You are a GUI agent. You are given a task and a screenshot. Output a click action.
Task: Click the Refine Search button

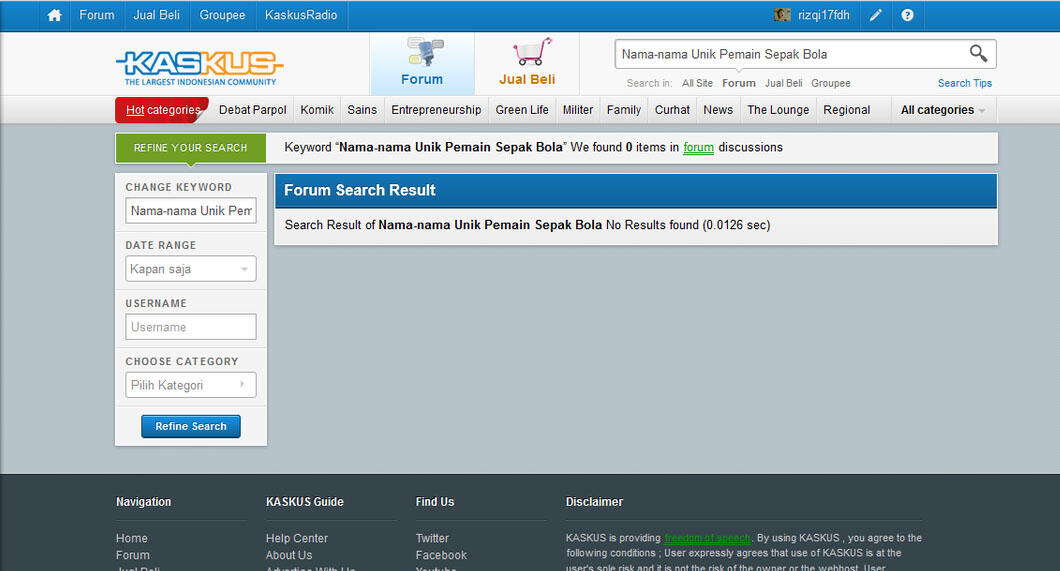(191, 426)
